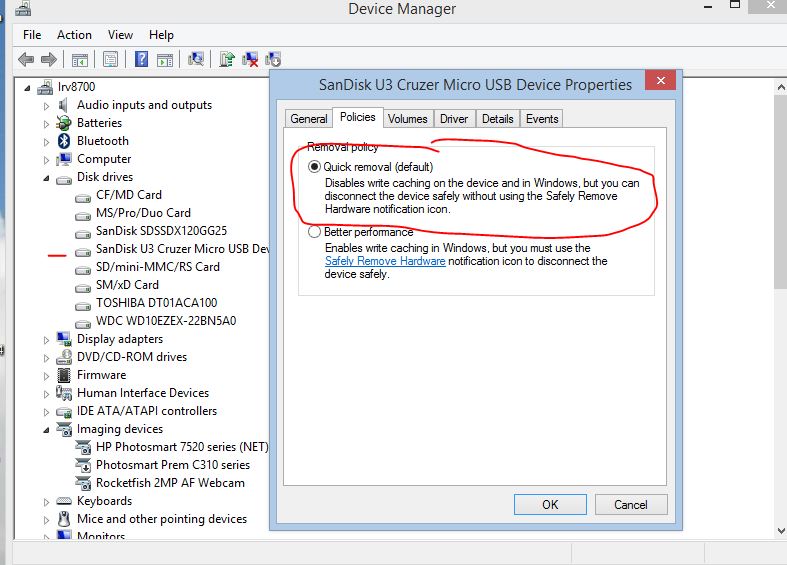The width and height of the screenshot is (787, 565).
Task: Click the Batteries category icon
Action: click(64, 123)
